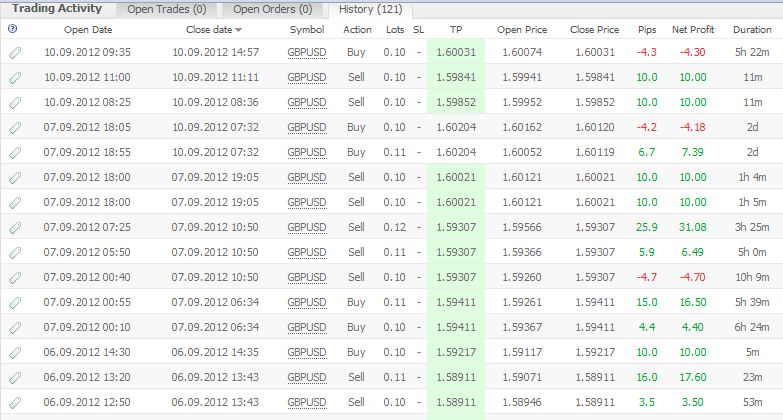Image resolution: width=783 pixels, height=420 pixels.
Task: Switch to the Open Orders (0) tab
Action: click(273, 9)
